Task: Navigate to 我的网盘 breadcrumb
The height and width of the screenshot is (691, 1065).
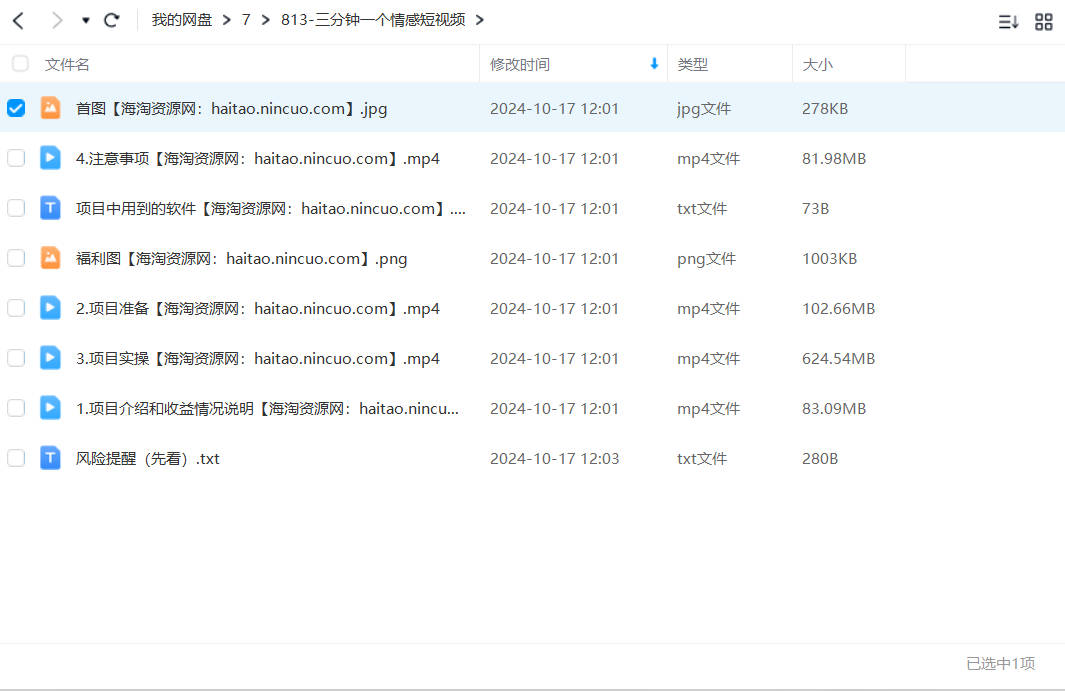Action: pos(182,20)
